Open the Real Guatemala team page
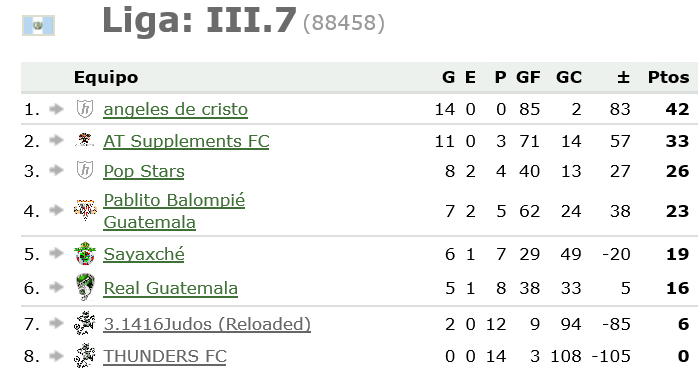 coord(170,288)
